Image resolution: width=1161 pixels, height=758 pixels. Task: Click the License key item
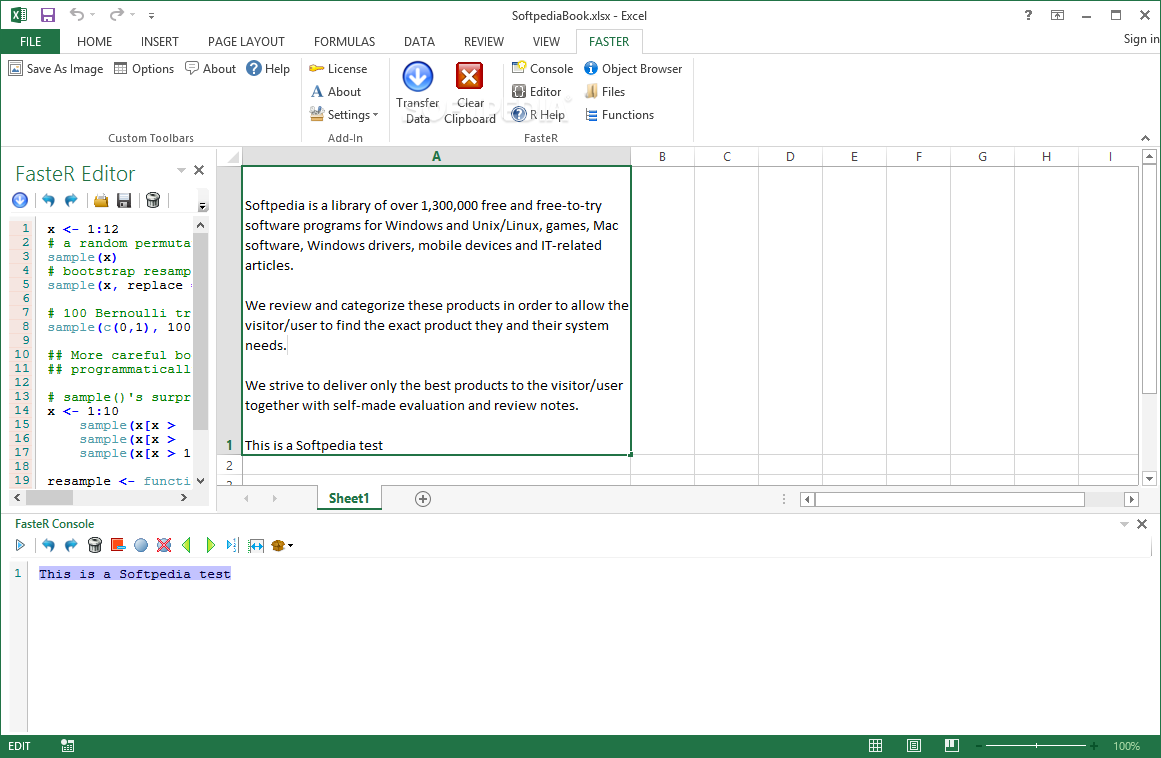pos(338,68)
